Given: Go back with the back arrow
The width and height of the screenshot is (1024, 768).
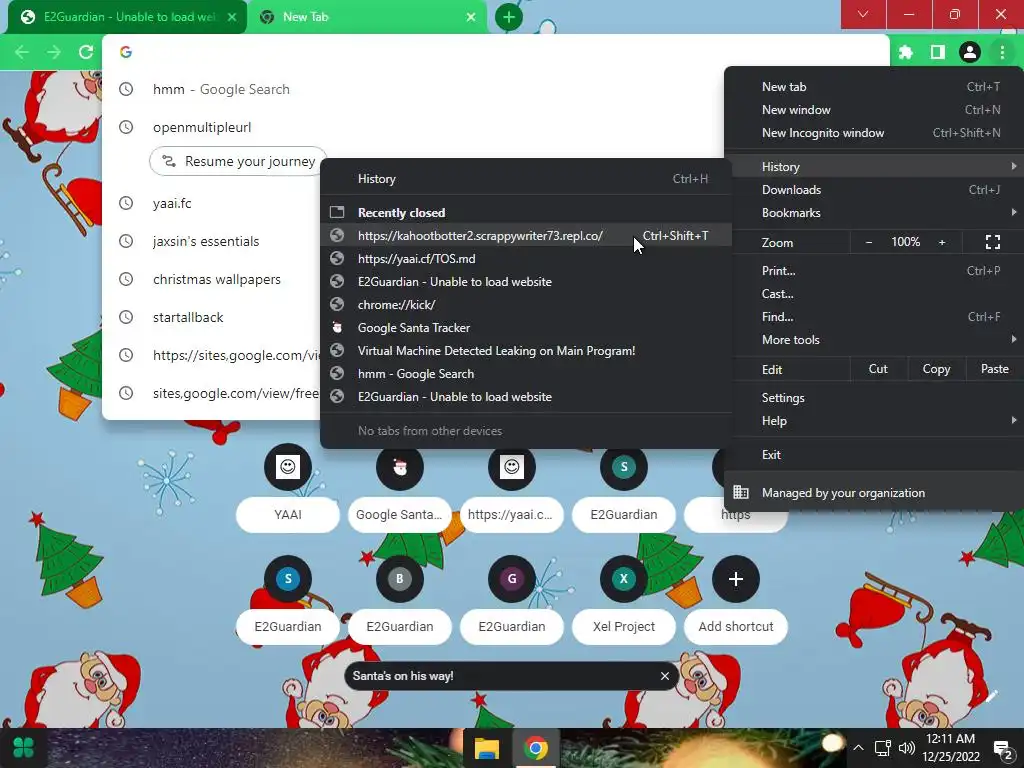Looking at the screenshot, I should (22, 52).
